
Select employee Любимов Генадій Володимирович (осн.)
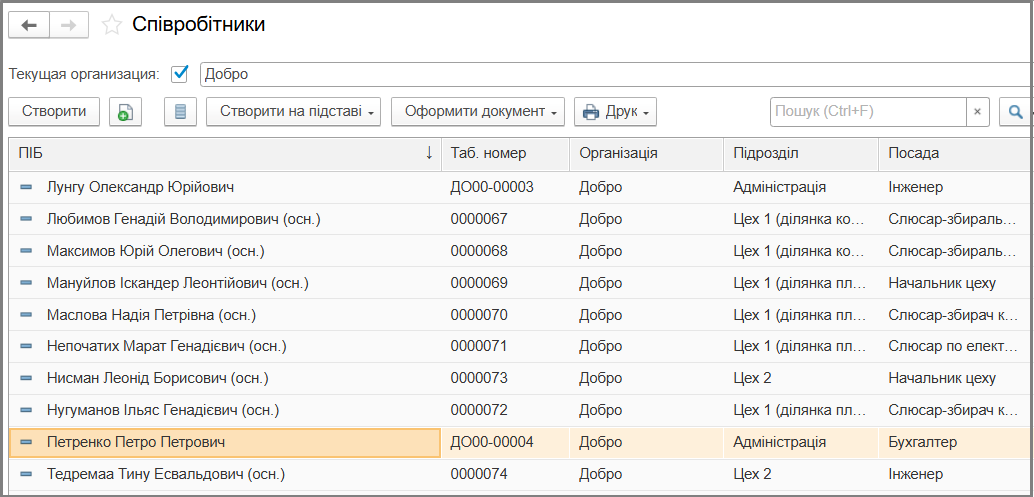(x=183, y=219)
